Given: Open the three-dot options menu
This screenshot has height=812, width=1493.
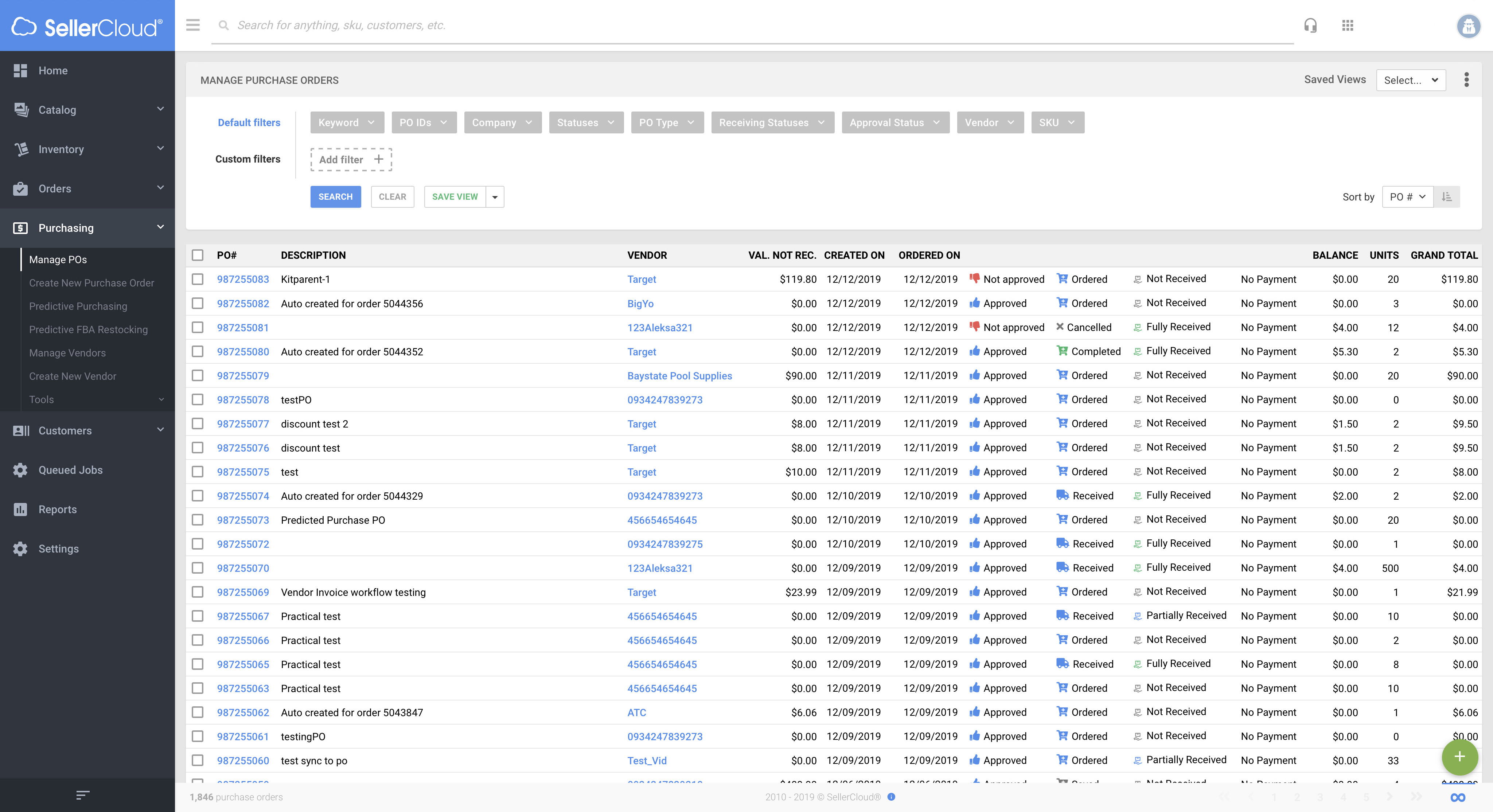Looking at the screenshot, I should point(1466,80).
